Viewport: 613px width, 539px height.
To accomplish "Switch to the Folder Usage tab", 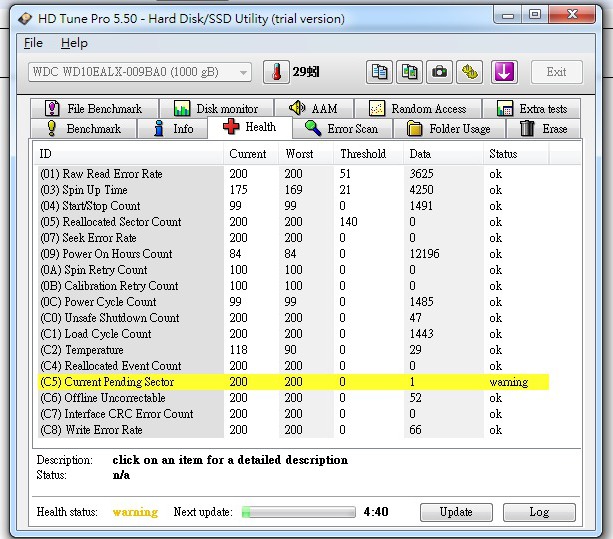I will 449,129.
